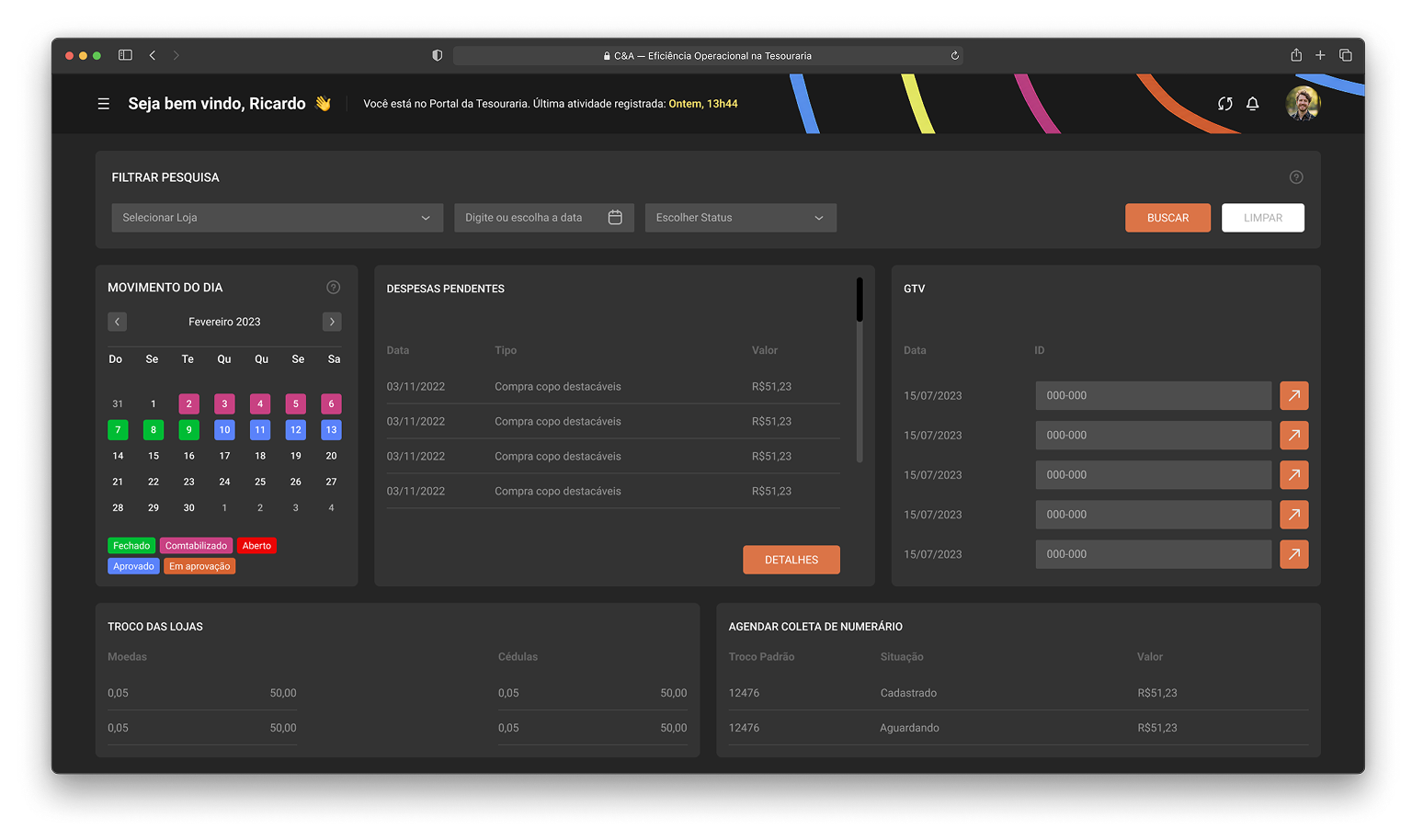Show the browser tab overview

pyautogui.click(x=1345, y=55)
